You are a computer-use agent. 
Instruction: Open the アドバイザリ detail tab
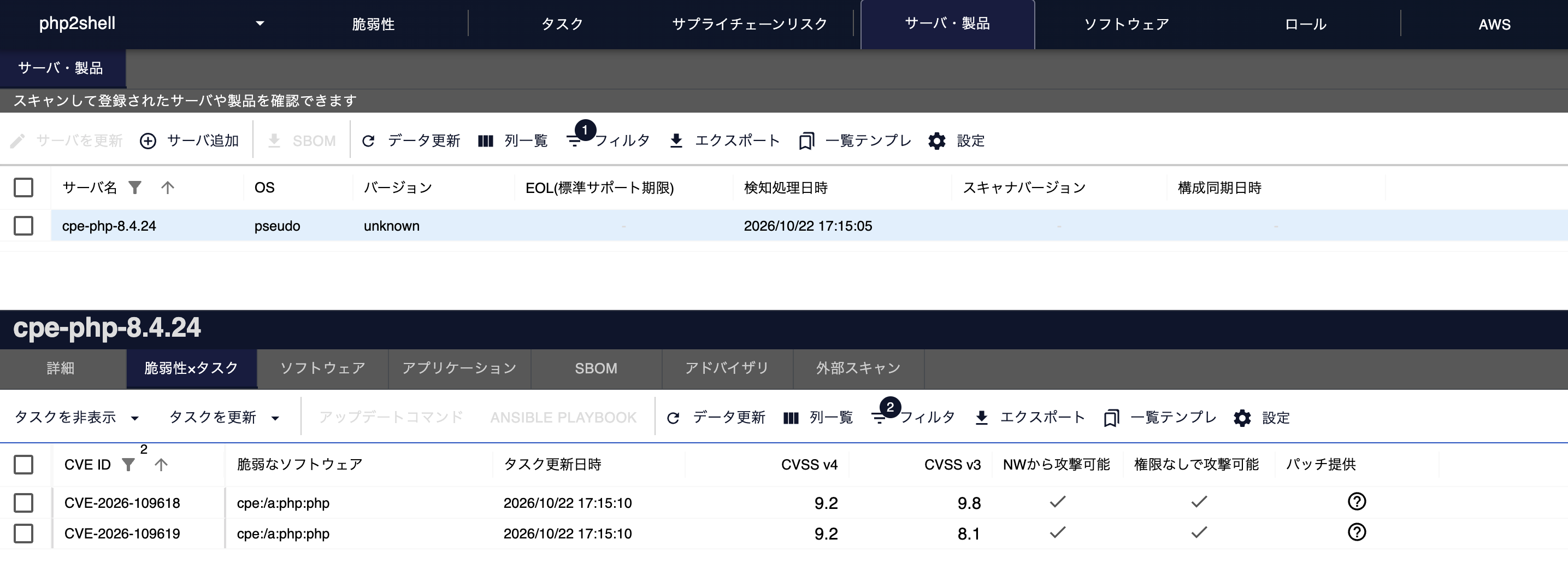727,368
